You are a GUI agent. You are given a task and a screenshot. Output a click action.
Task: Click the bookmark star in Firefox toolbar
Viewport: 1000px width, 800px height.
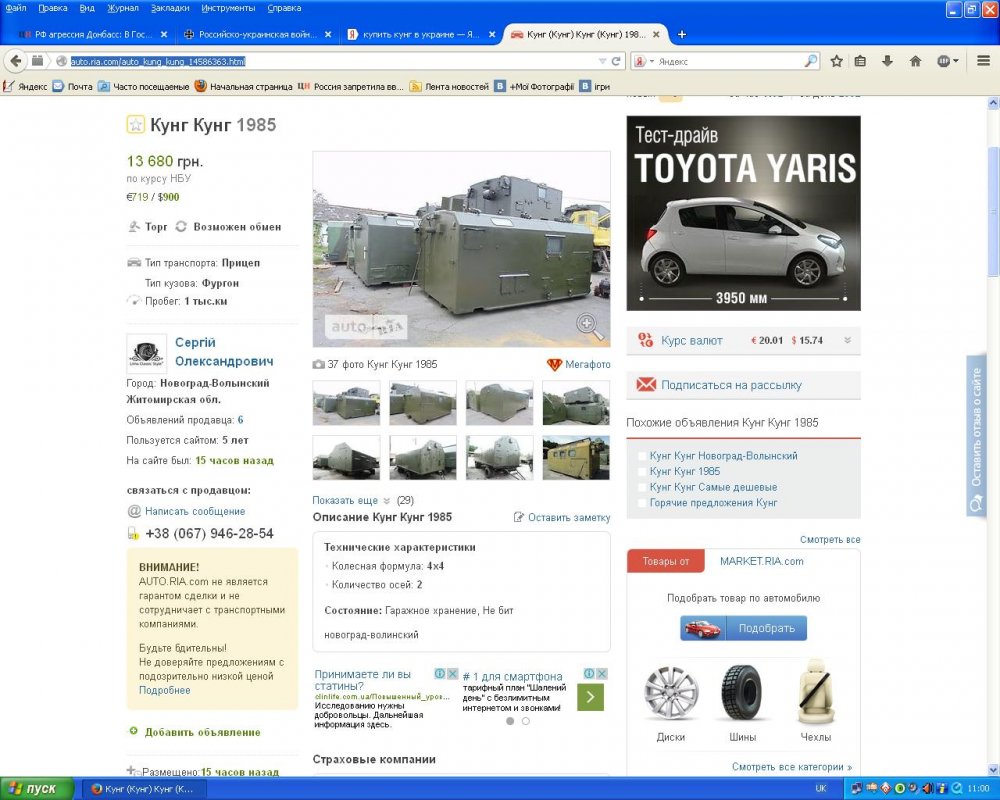[x=837, y=61]
